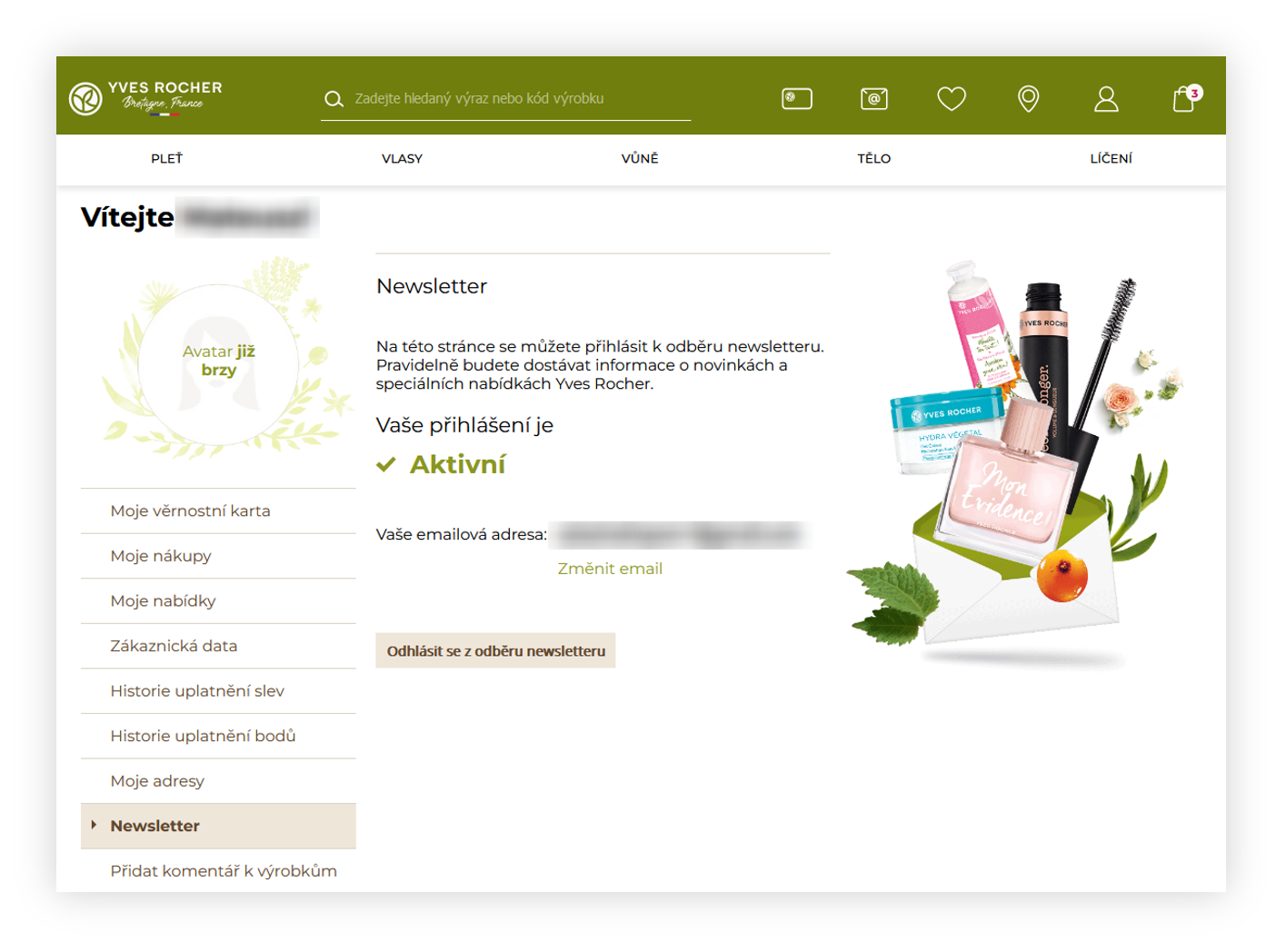Open the wishlist heart icon
The height and width of the screenshot is (952, 1276).
tap(952, 98)
